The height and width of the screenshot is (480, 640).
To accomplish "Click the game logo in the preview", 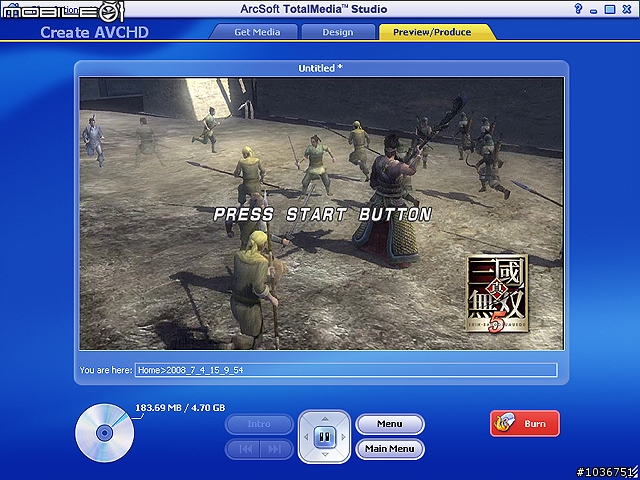I will coord(497,293).
